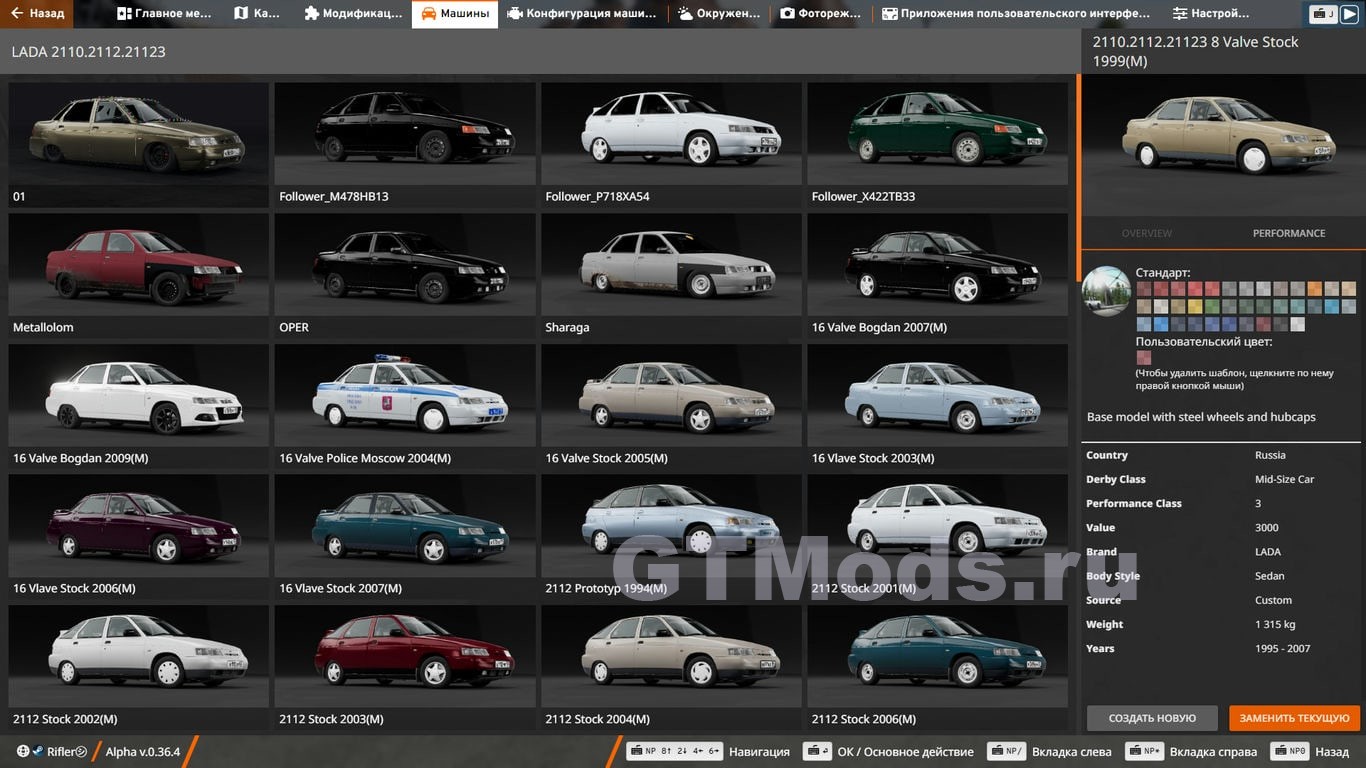Select 2112 Stock 2002(M)
The height and width of the screenshot is (768, 1366).
point(138,667)
